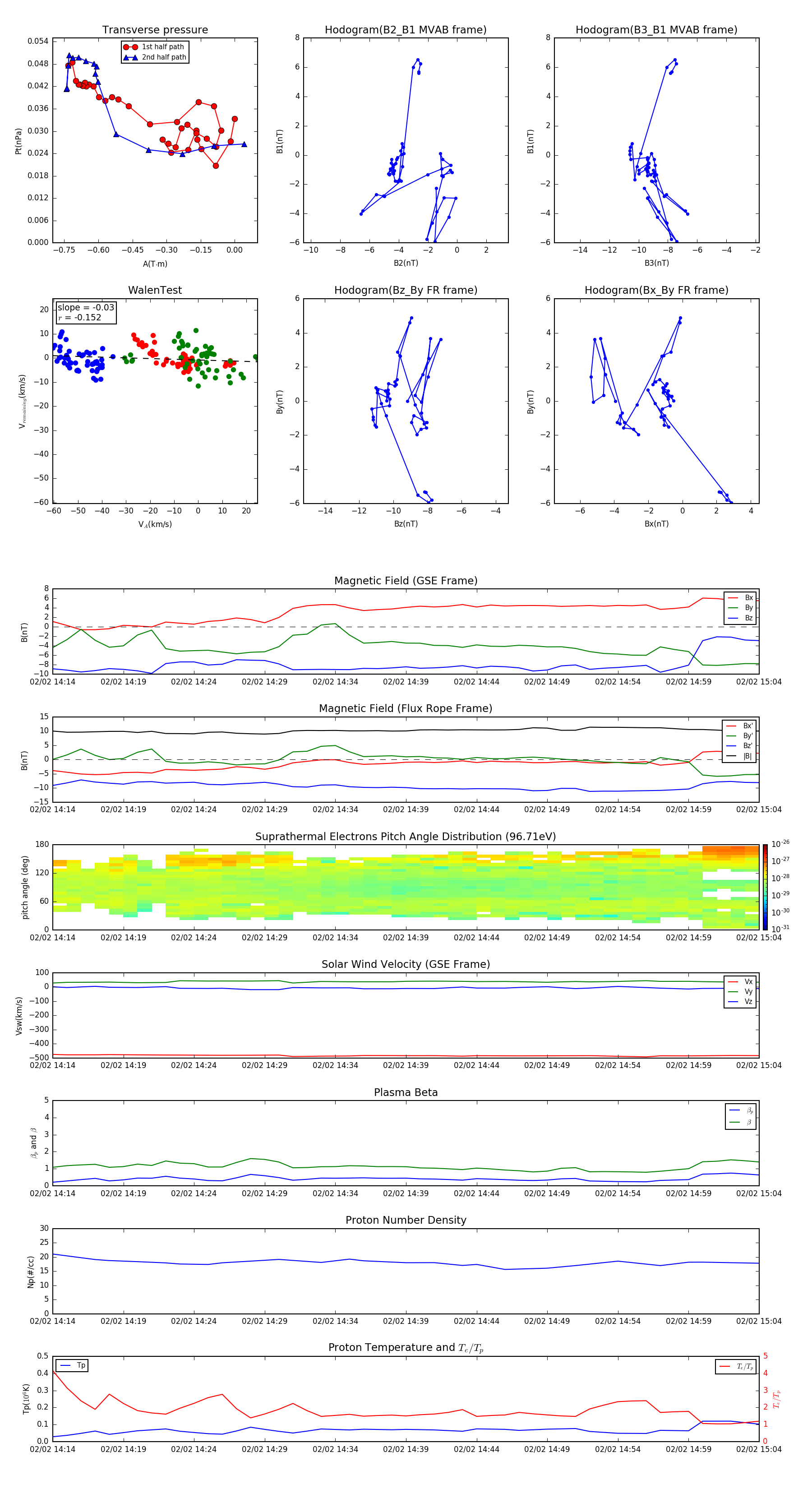
Task: Click red 'Te/Tp' right axis label
Action: (776, 1399)
